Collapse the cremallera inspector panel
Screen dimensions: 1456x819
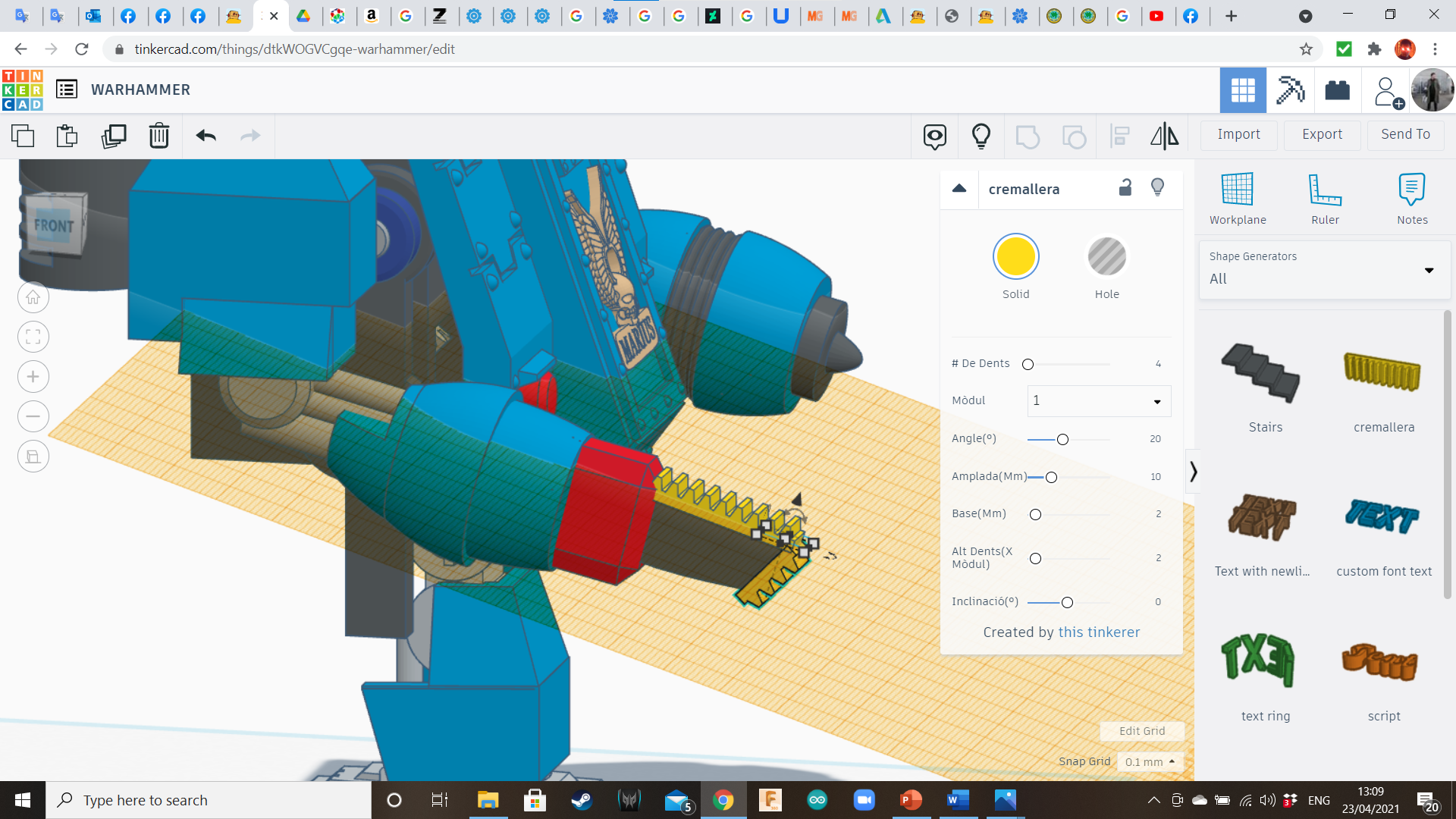959,189
